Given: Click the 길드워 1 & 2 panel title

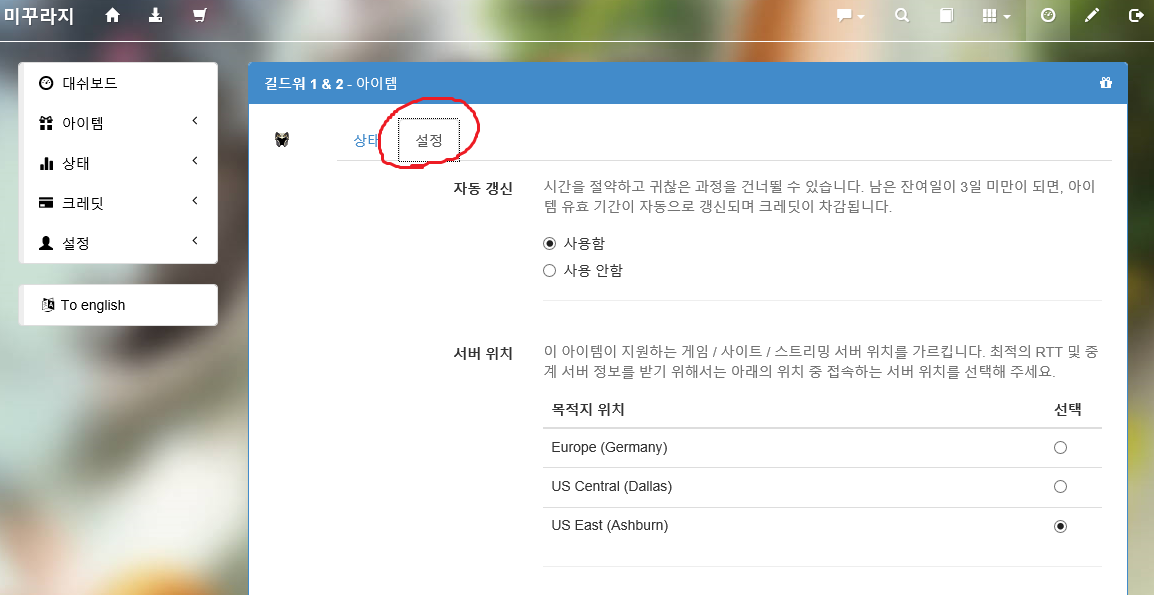Looking at the screenshot, I should click(x=330, y=83).
